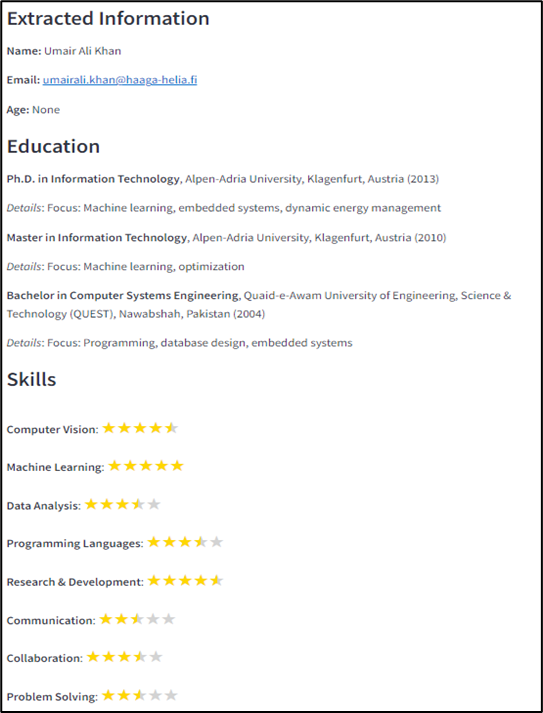Screen dimensions: 543x713
Task: Open the umairali.khan@haaga-helia.fi email link
Action: pyautogui.click(x=120, y=80)
